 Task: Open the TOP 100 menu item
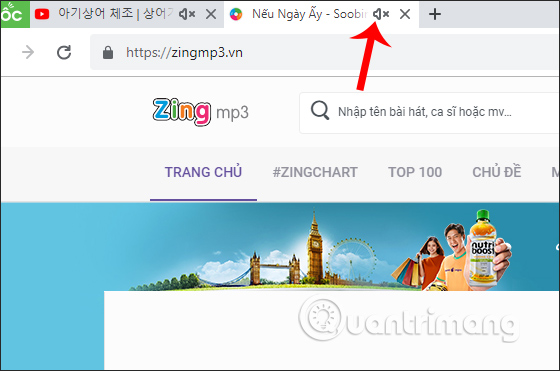tap(415, 172)
